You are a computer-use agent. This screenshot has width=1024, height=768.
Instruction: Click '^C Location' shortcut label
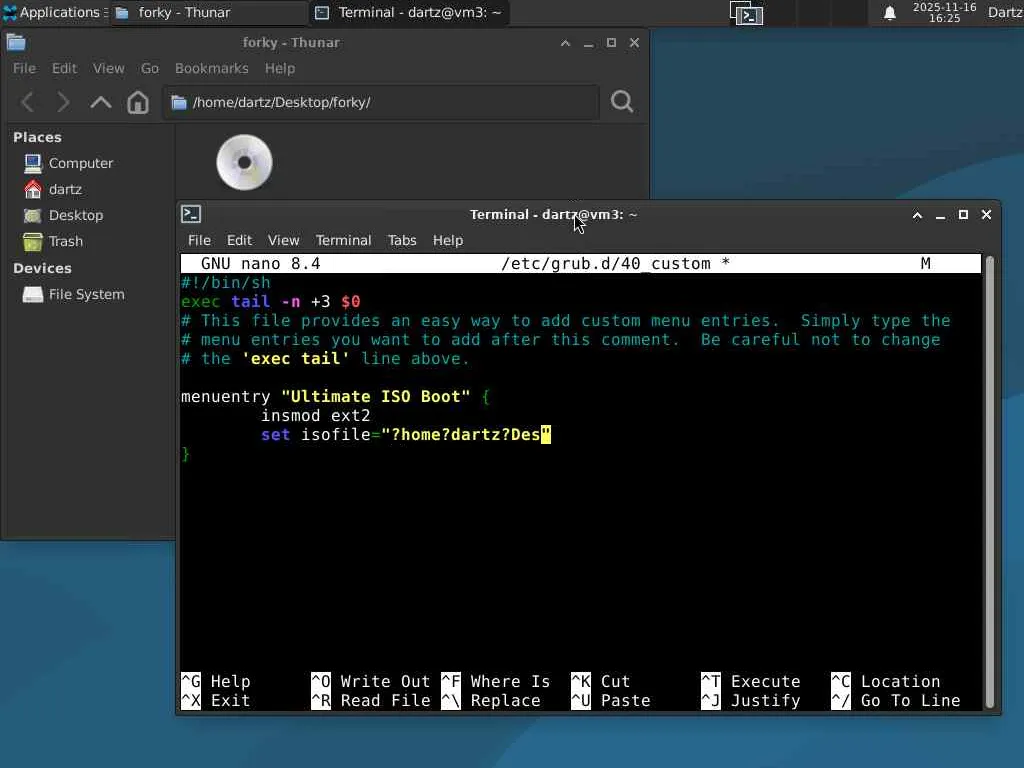[x=886, y=681]
